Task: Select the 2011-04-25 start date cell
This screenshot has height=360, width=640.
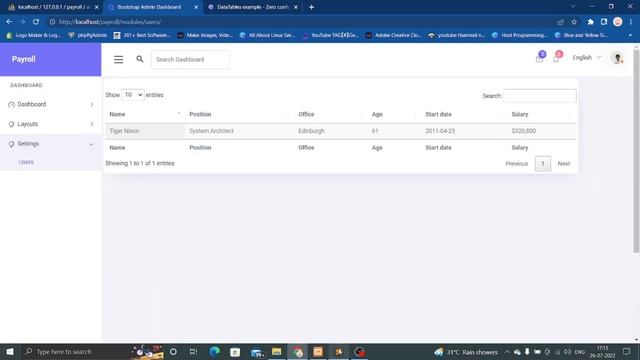Action: [x=464, y=131]
